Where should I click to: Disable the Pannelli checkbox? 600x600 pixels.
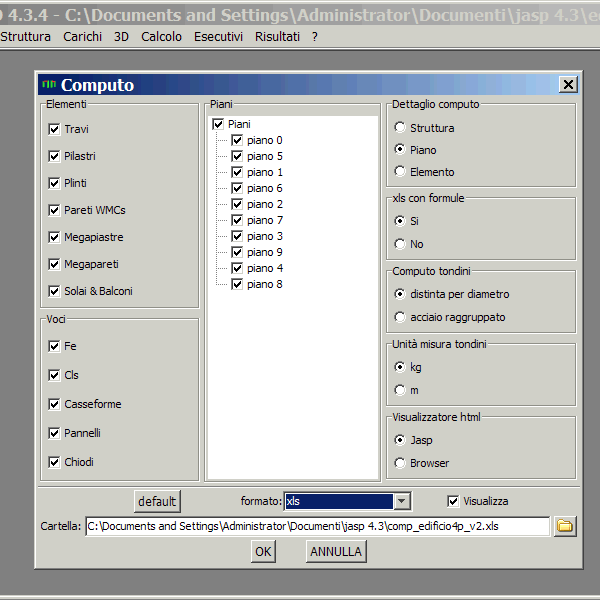pyautogui.click(x=54, y=433)
